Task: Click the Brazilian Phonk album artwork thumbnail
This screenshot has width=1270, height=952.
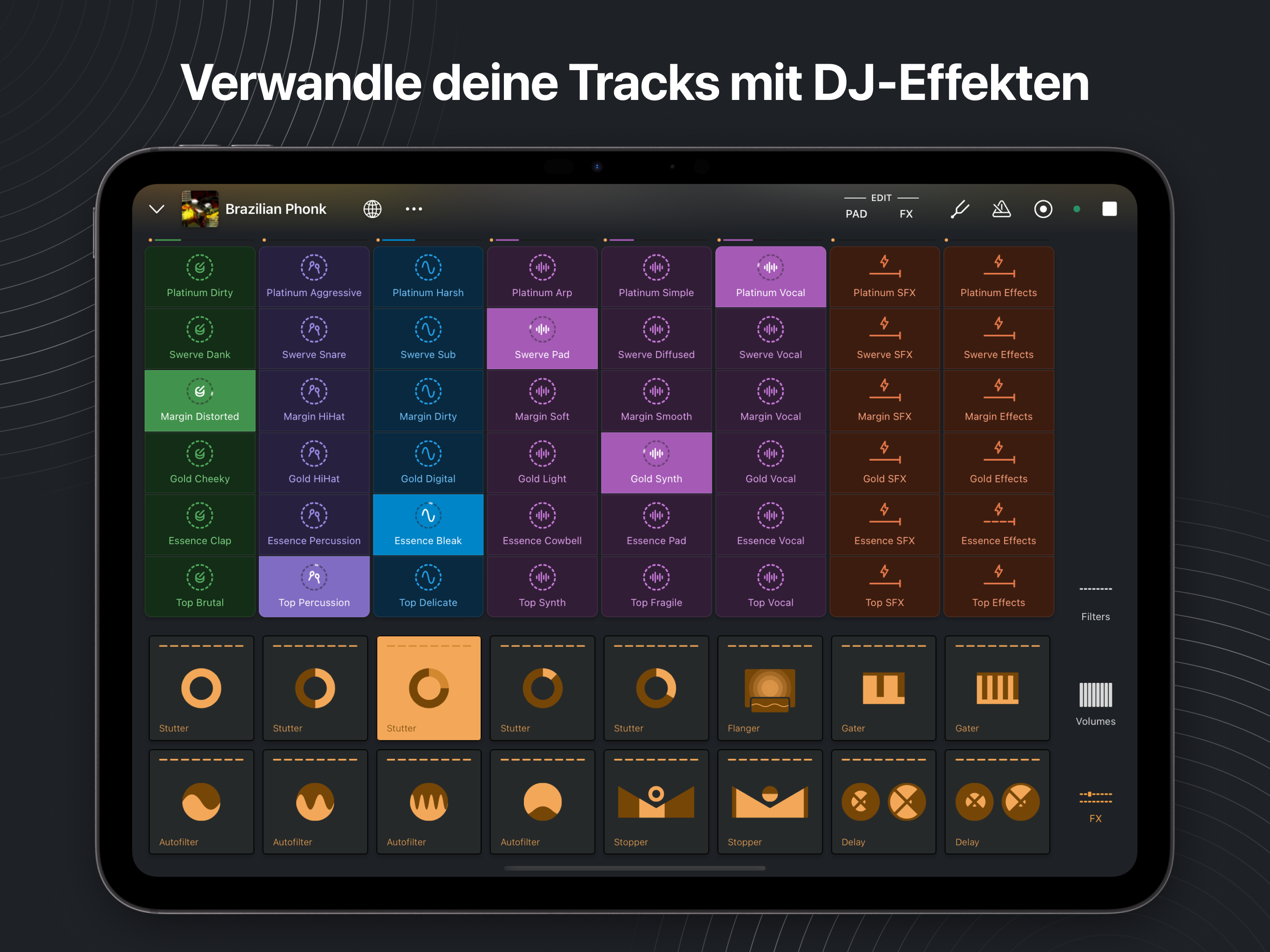Action: 200,209
